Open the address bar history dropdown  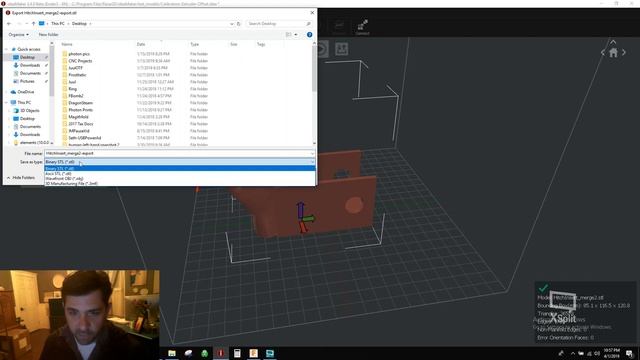231,24
